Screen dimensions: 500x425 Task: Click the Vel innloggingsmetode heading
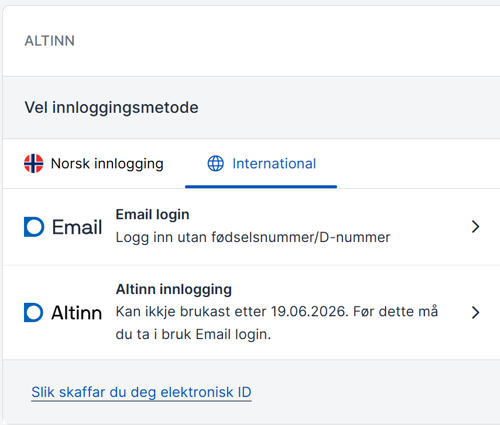point(112,108)
